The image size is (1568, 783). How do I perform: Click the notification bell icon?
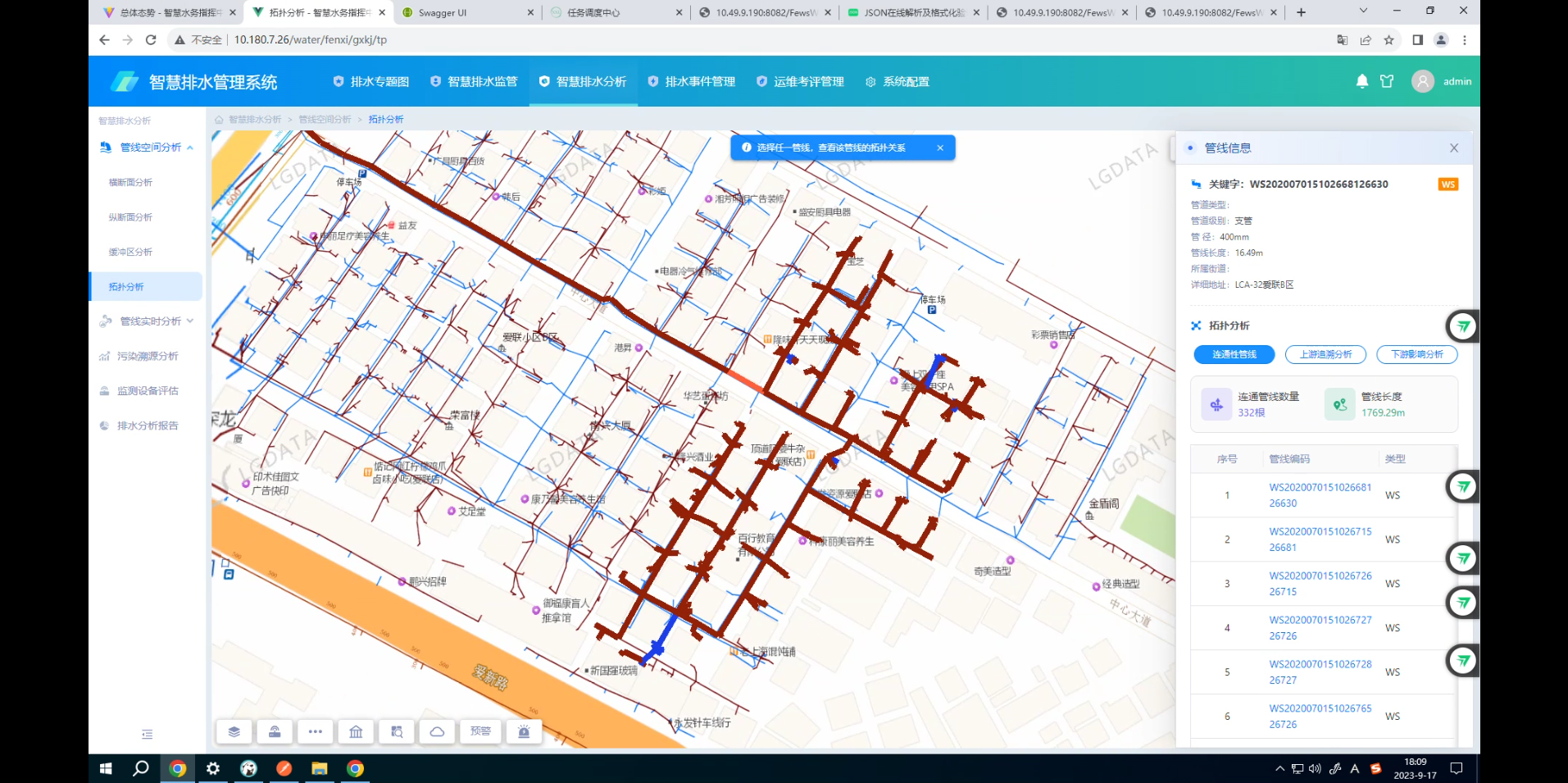1362,81
